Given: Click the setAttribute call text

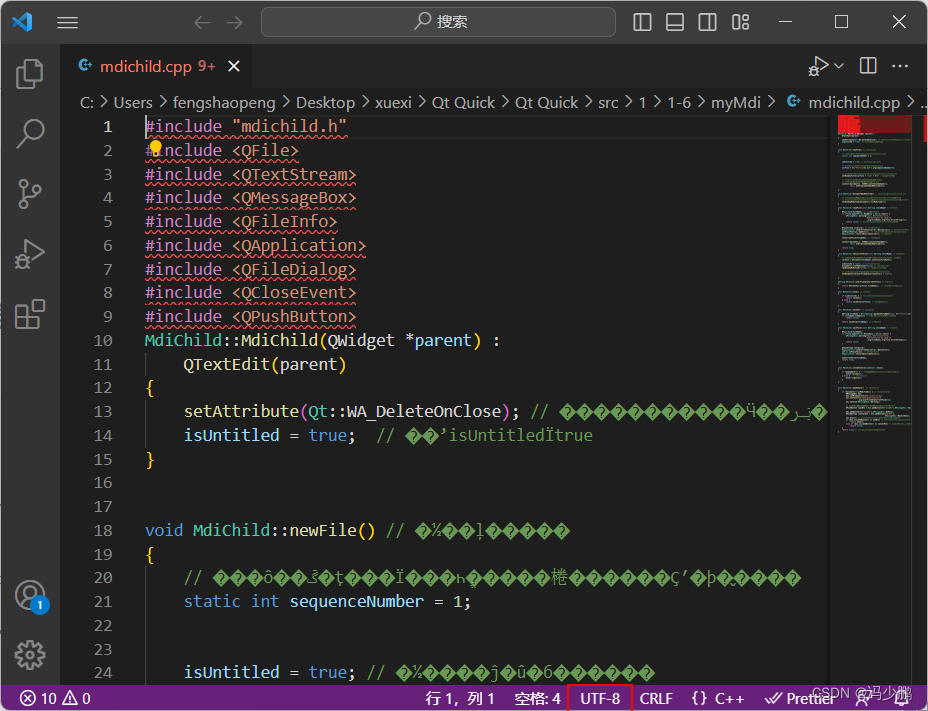Looking at the screenshot, I should click(x=241, y=411).
